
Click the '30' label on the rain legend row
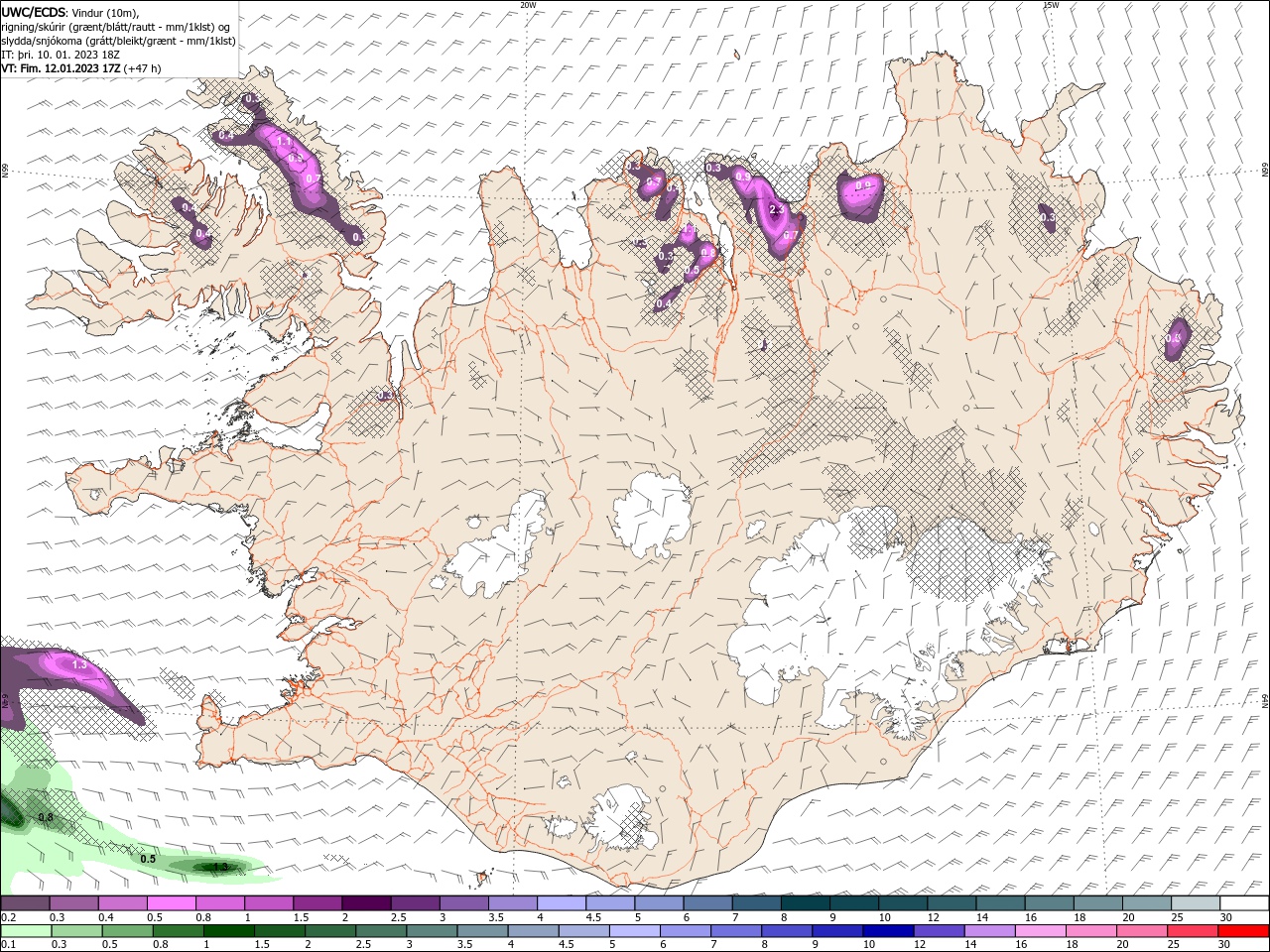(1226, 945)
